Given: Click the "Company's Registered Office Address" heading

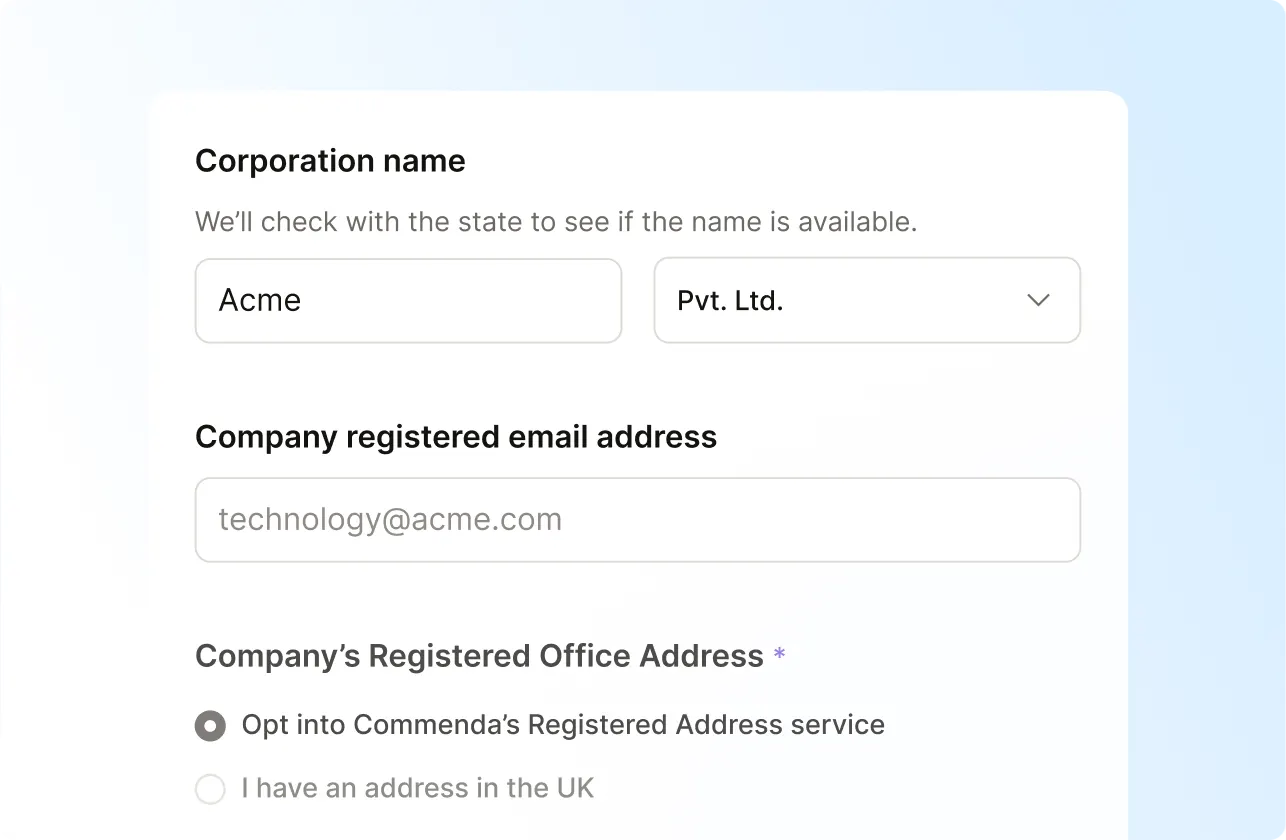Looking at the screenshot, I should (x=480, y=656).
